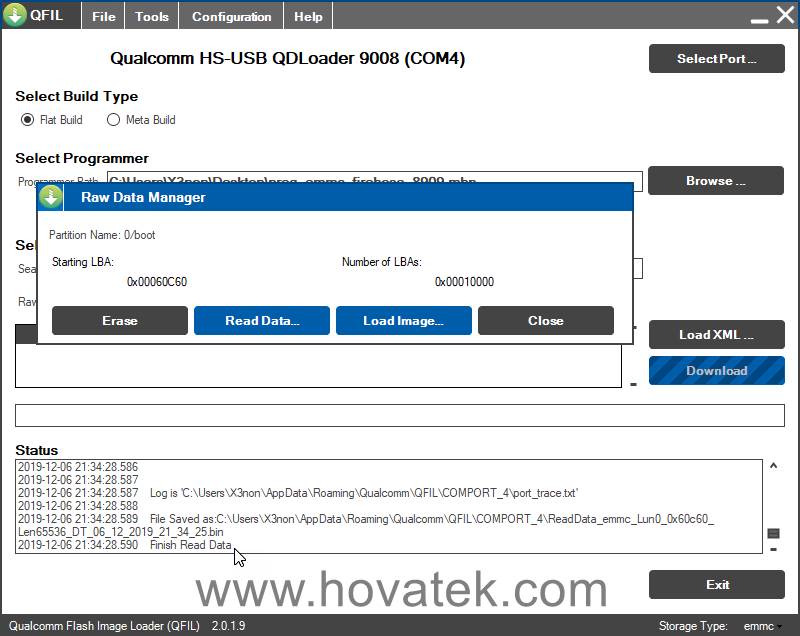Select the Flat Build radio button
The image size is (800, 636).
point(27,120)
